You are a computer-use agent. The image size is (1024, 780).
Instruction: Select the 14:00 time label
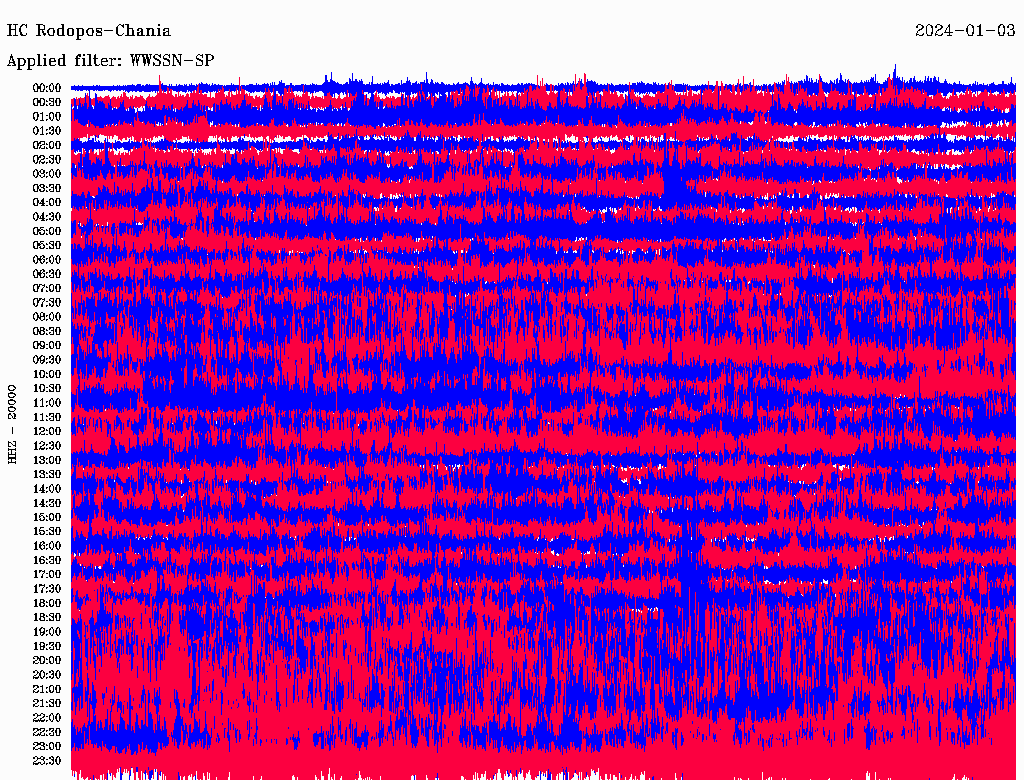pos(47,489)
